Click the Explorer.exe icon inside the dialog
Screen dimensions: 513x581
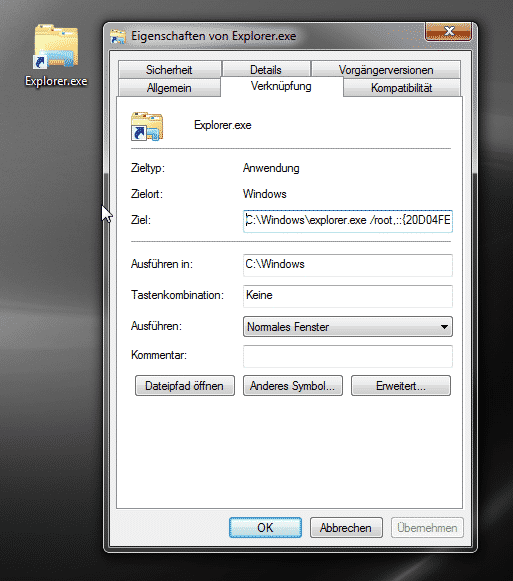(147, 126)
